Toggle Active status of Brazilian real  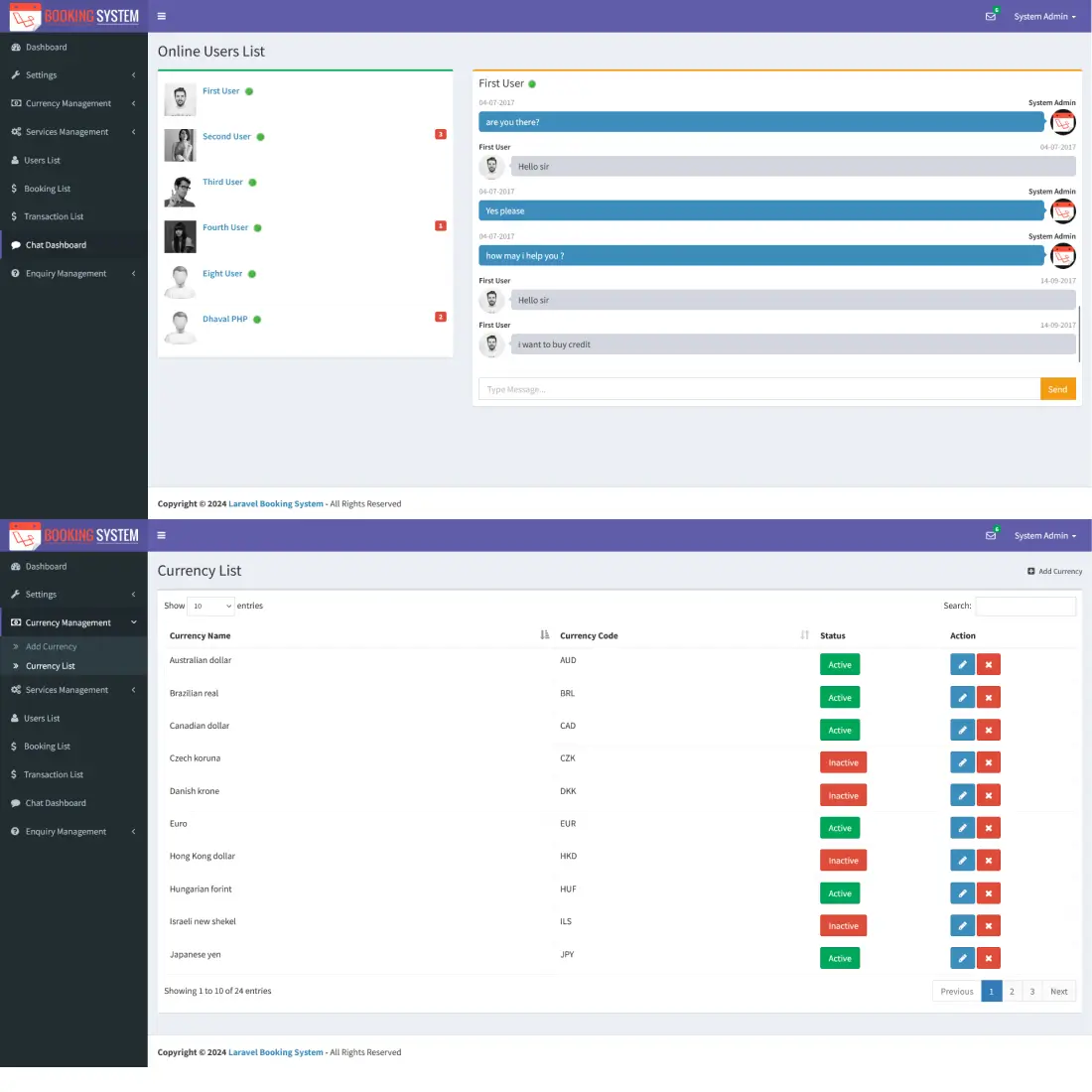839,697
